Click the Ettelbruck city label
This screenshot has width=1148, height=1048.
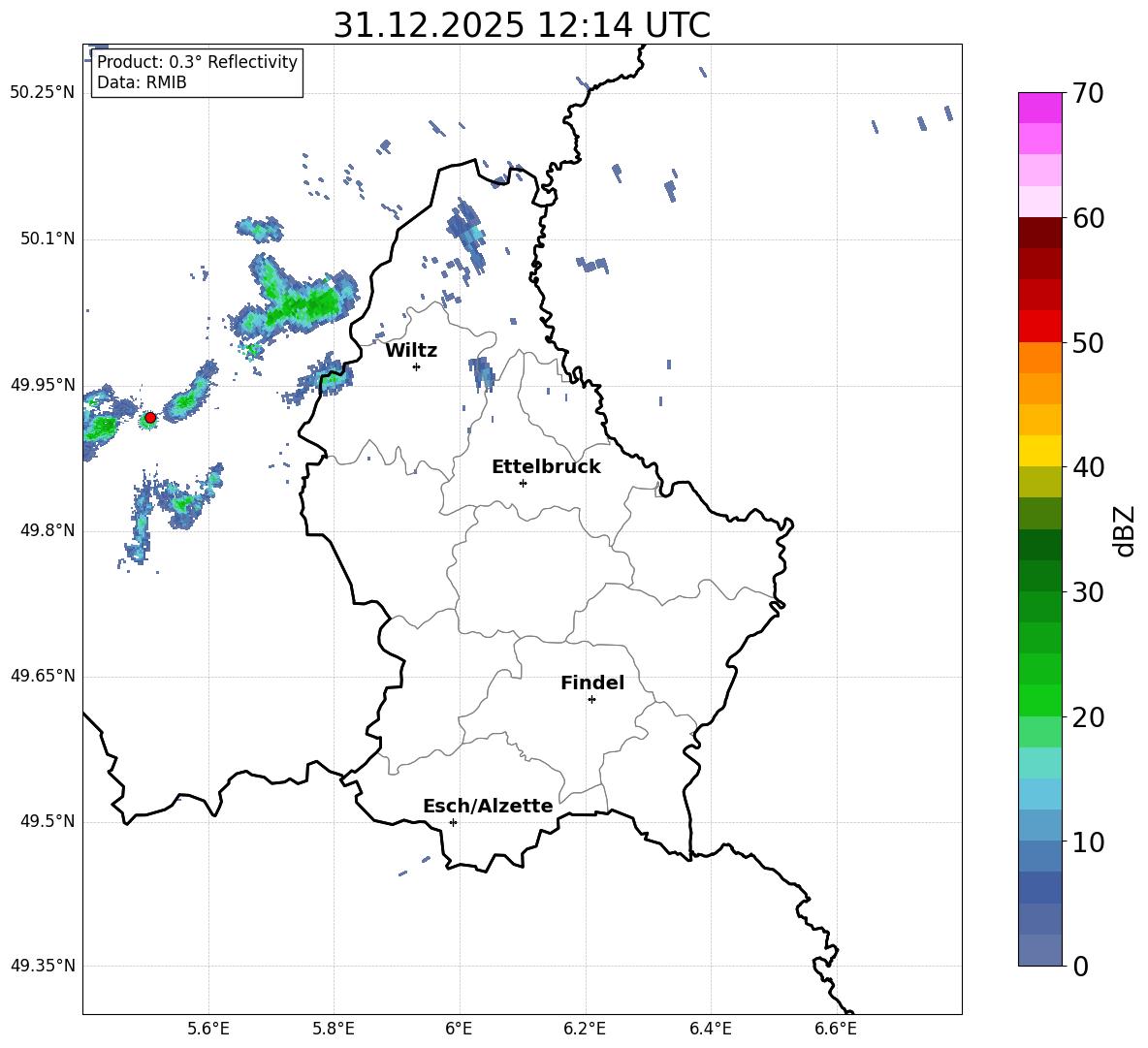coord(546,467)
